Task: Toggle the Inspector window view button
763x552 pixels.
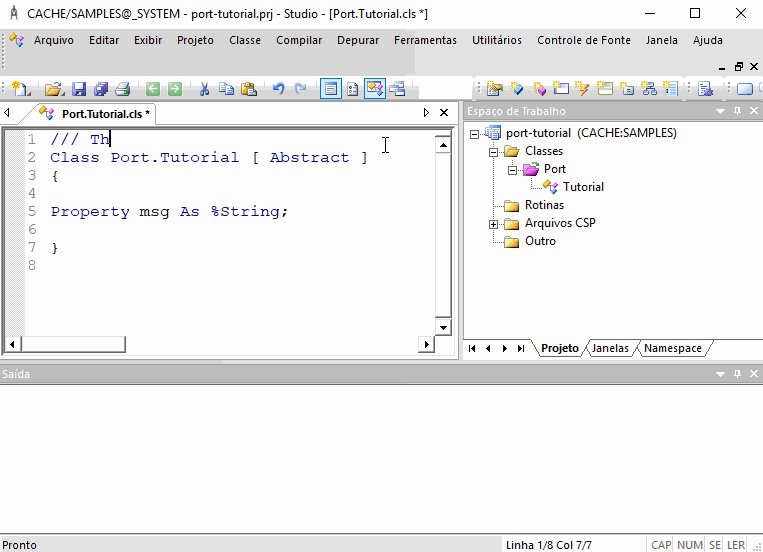Action: (x=353, y=89)
